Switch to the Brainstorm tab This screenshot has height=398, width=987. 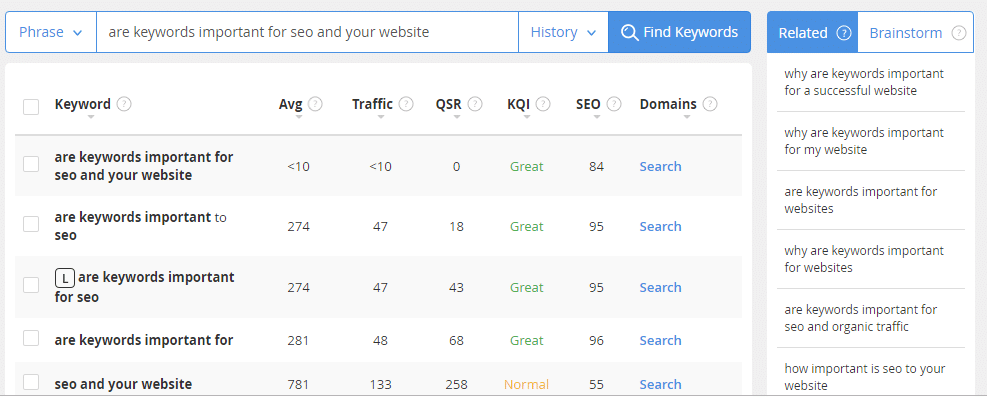click(x=915, y=33)
